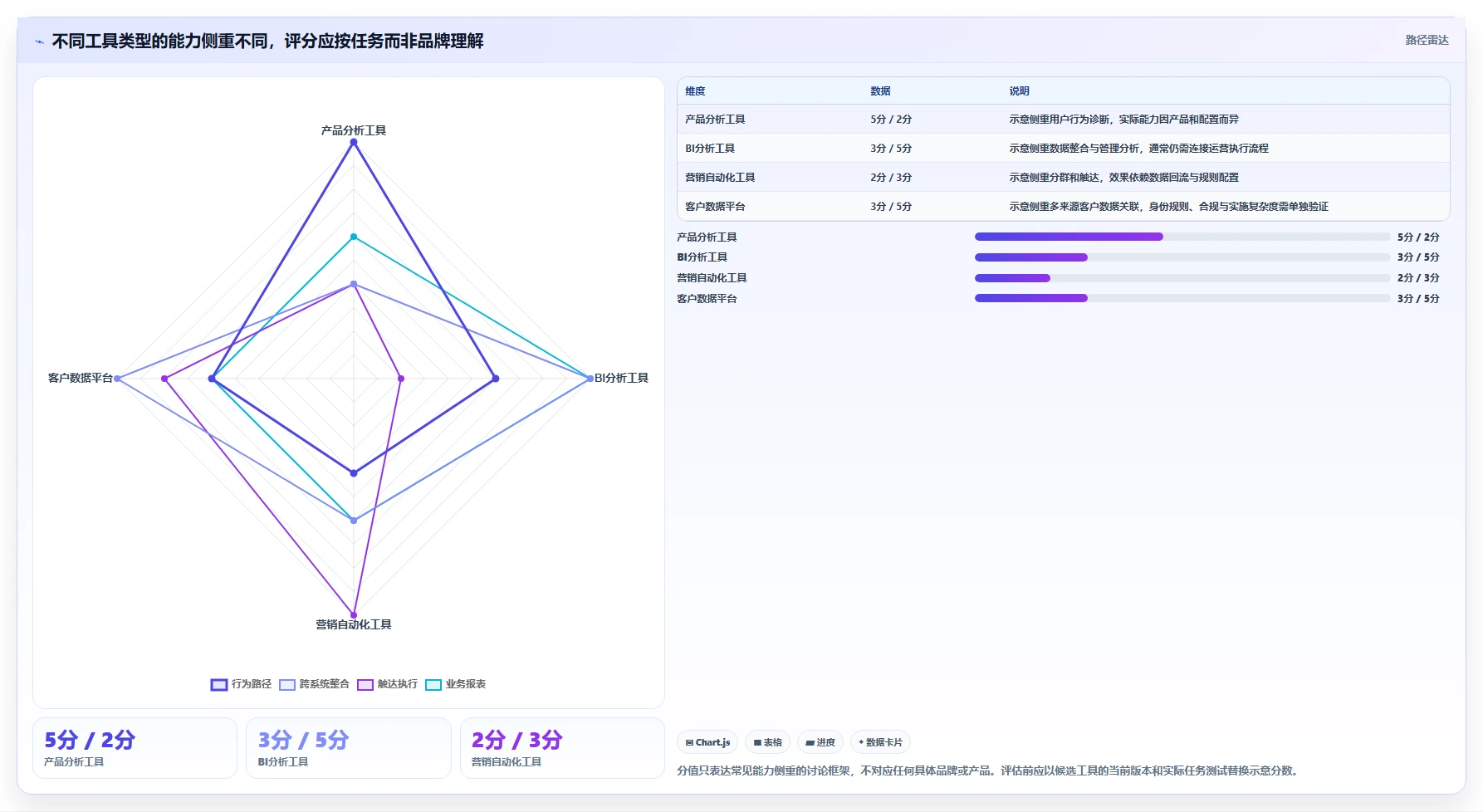Screen dimensions: 1483x812
Task: Click the 营销自动化工具 radar axis label
Action: (x=354, y=624)
